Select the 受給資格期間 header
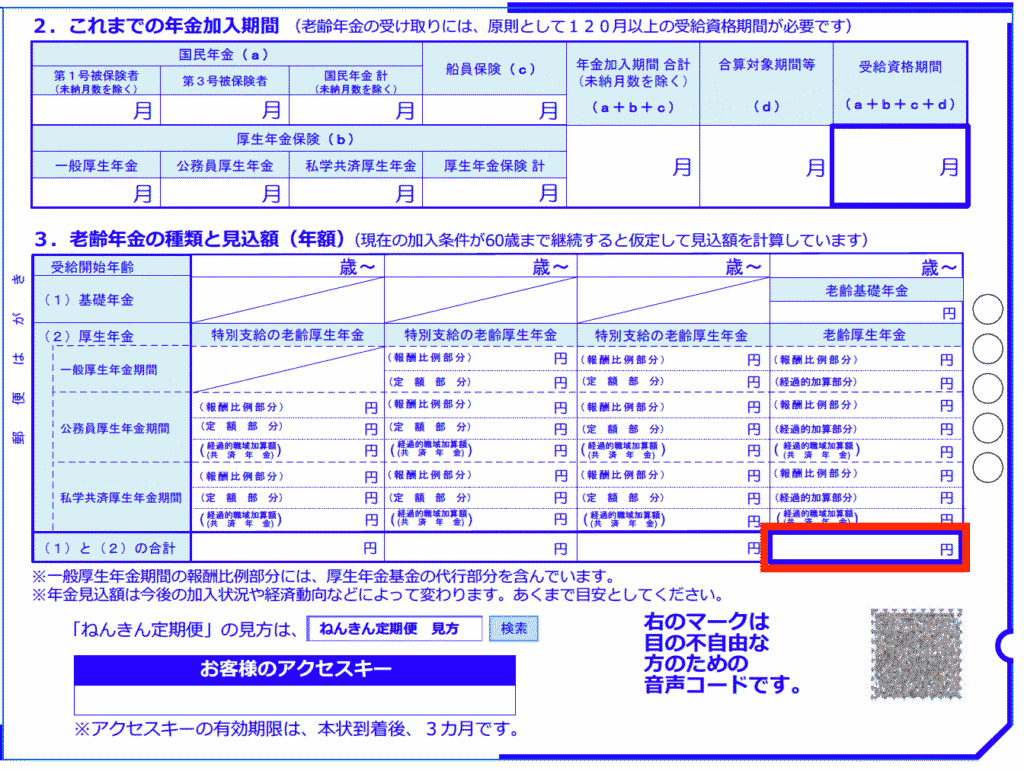The width and height of the screenshot is (1024, 771). tap(900, 84)
